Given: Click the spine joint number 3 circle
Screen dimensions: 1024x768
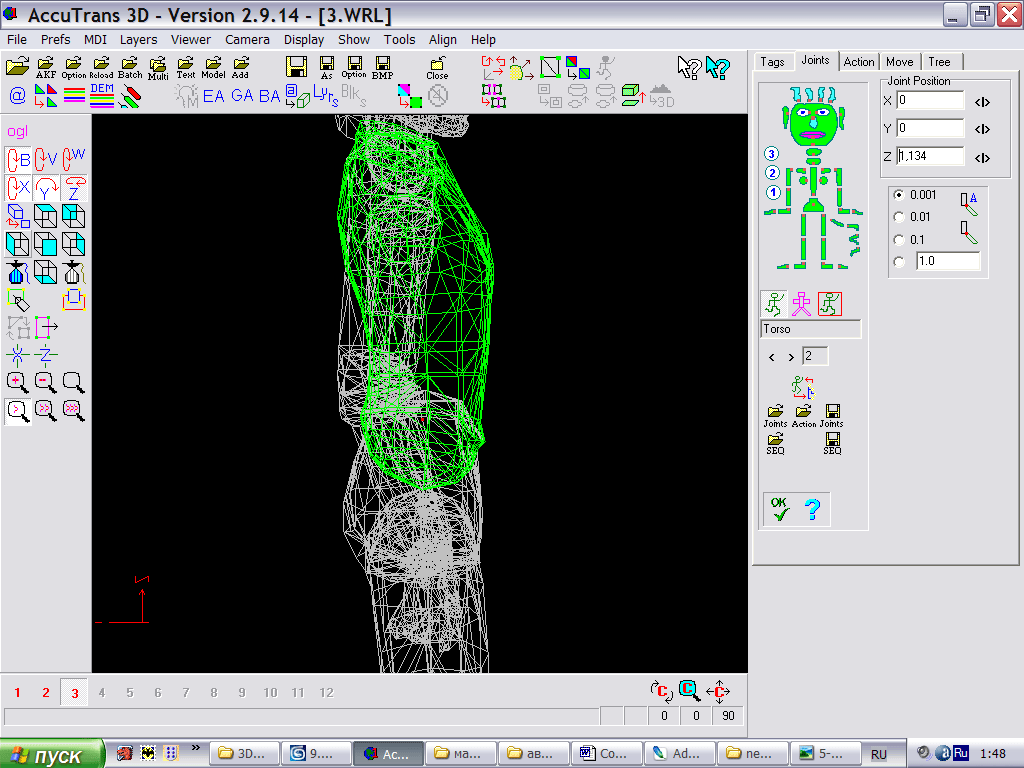Looking at the screenshot, I should (771, 153).
